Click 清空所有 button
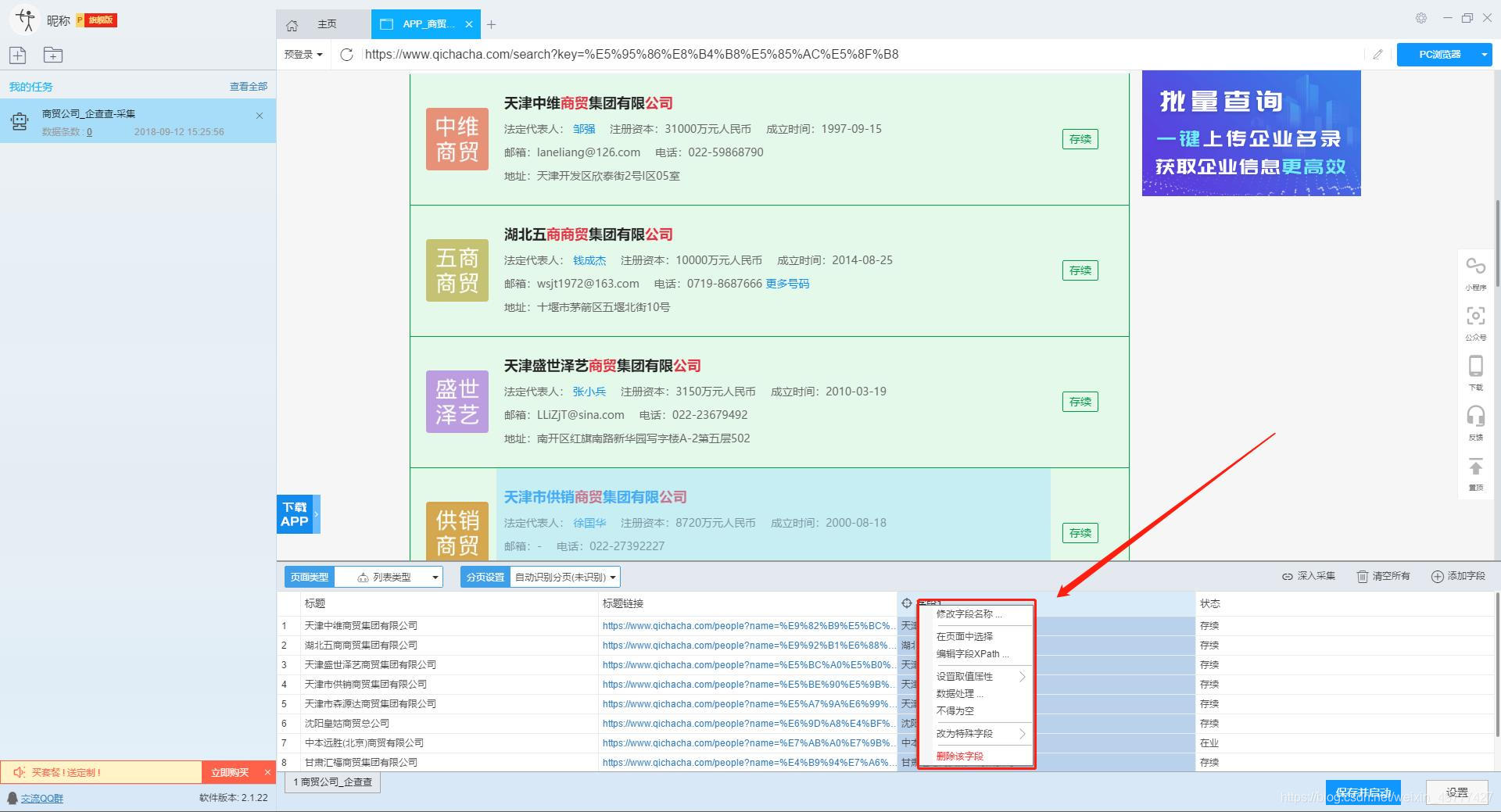The height and width of the screenshot is (812, 1501). pyautogui.click(x=1383, y=576)
